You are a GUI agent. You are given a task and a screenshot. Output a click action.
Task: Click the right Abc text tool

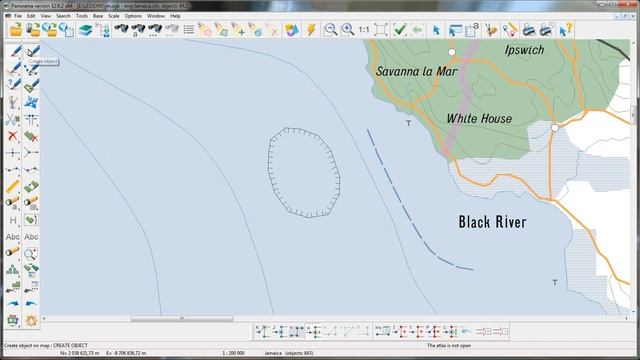coord(31,237)
